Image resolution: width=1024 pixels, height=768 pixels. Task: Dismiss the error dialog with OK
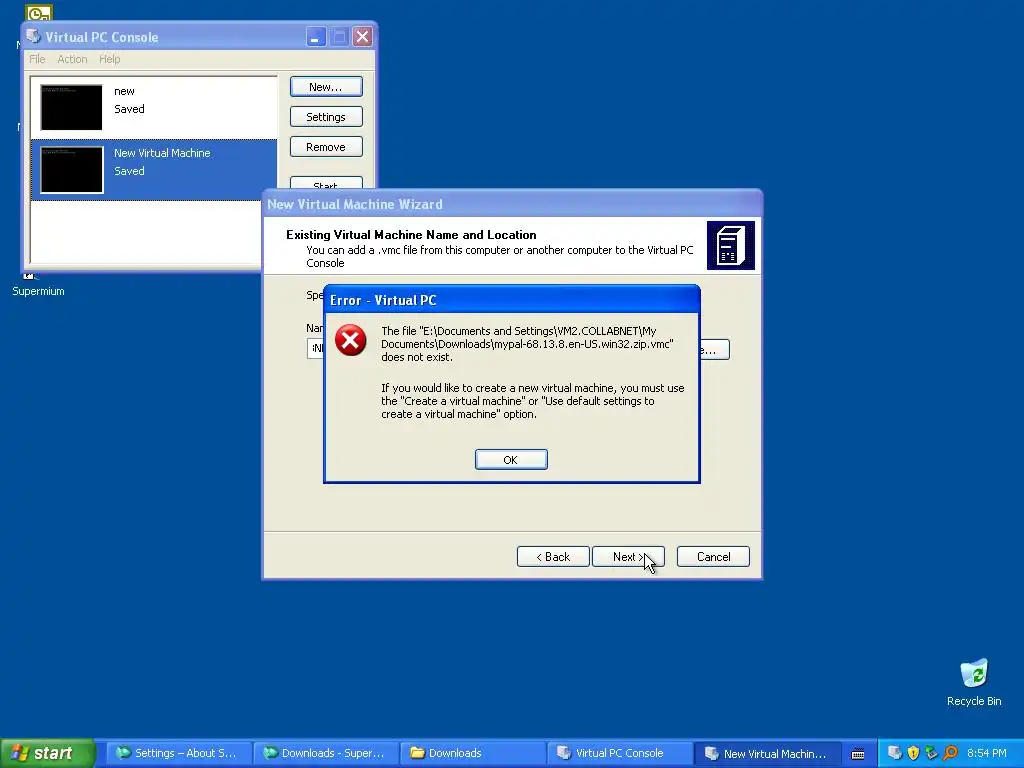point(511,460)
